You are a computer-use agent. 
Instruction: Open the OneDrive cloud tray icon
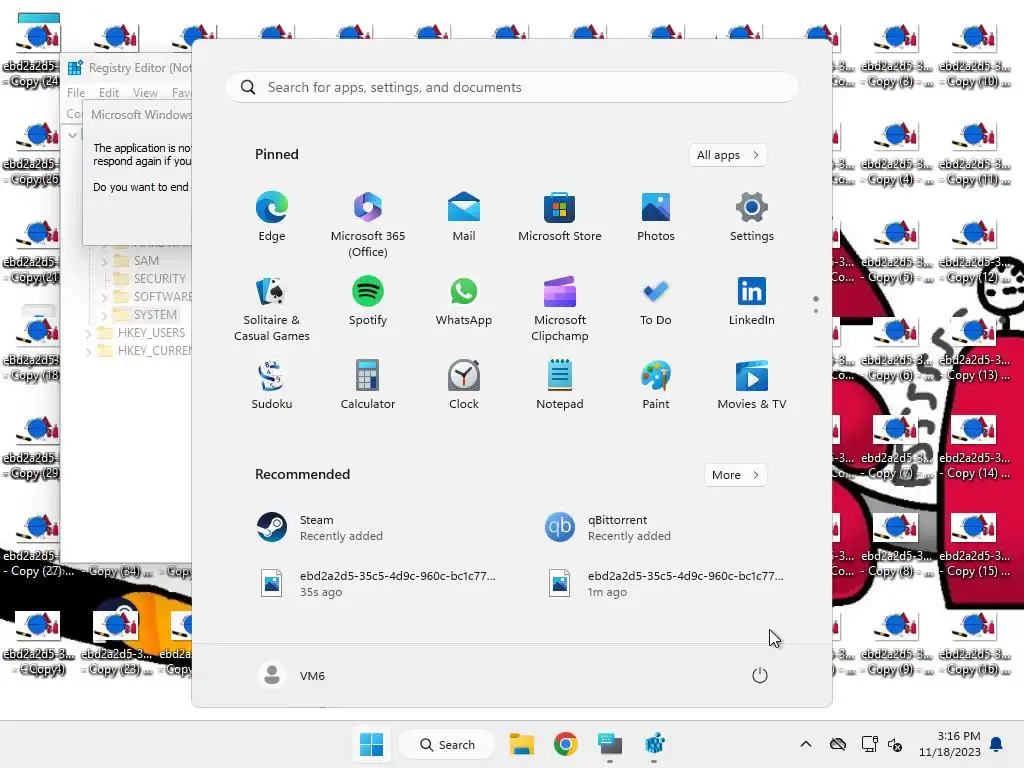pos(838,744)
